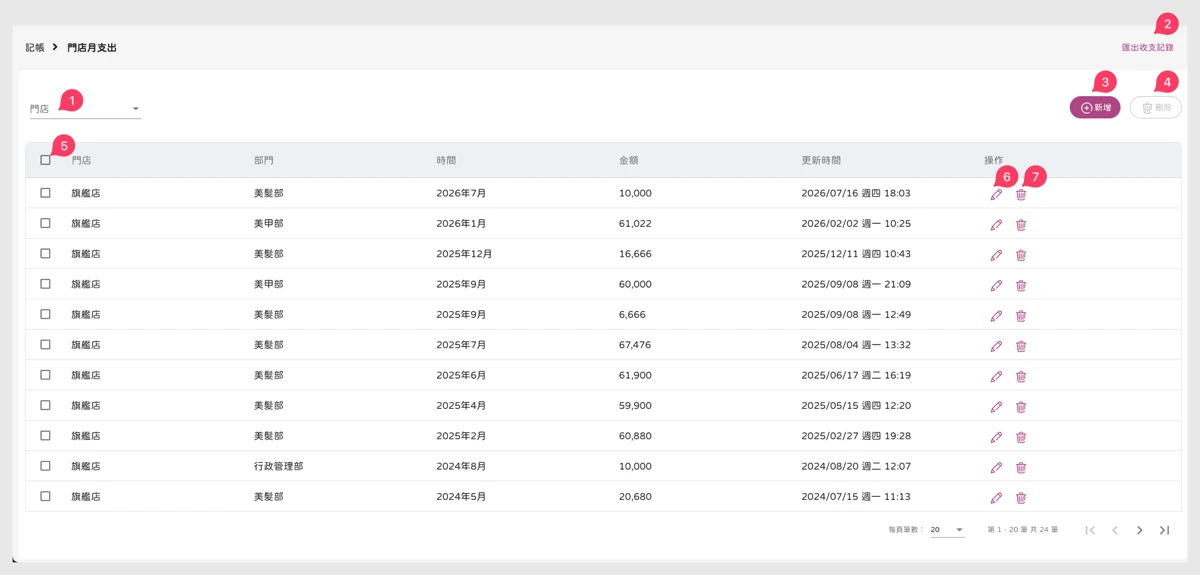Viewport: 1200px width, 575px height.
Task: Delete the 2025年2月 record
Action: click(1021, 437)
